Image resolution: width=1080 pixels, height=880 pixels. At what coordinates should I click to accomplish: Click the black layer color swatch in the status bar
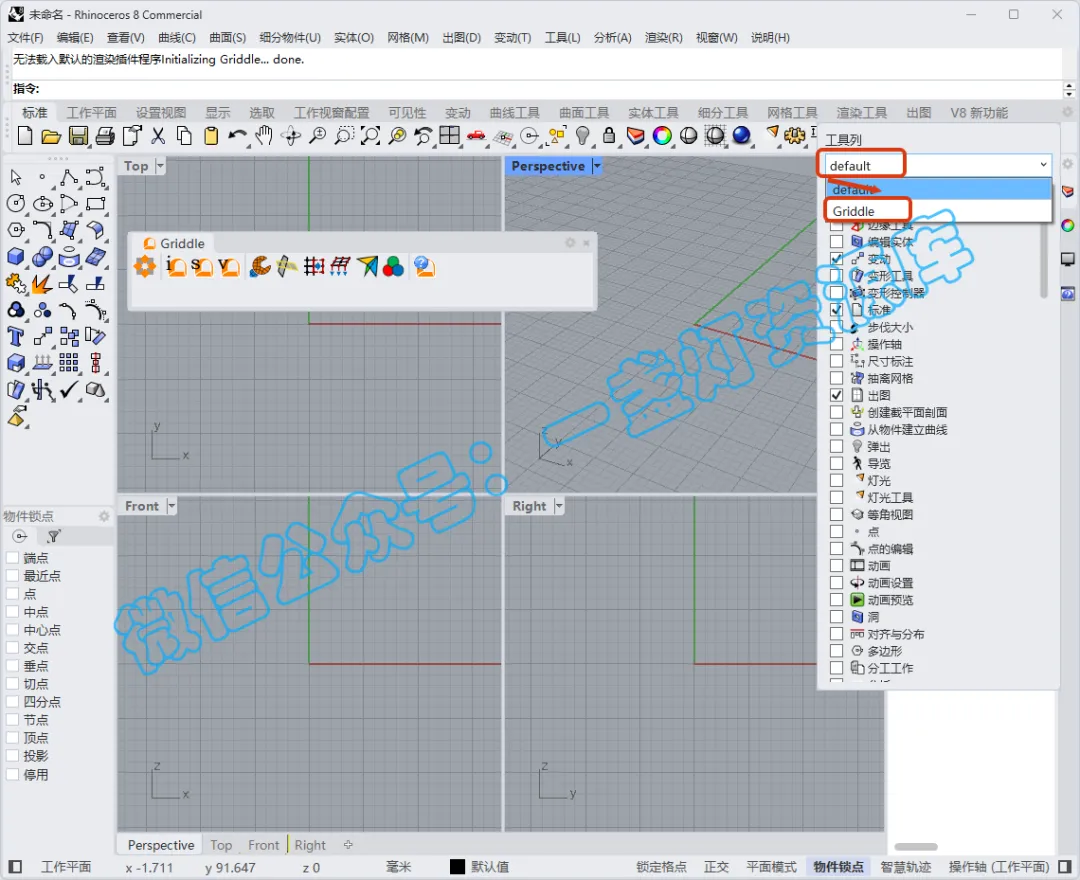coord(457,867)
